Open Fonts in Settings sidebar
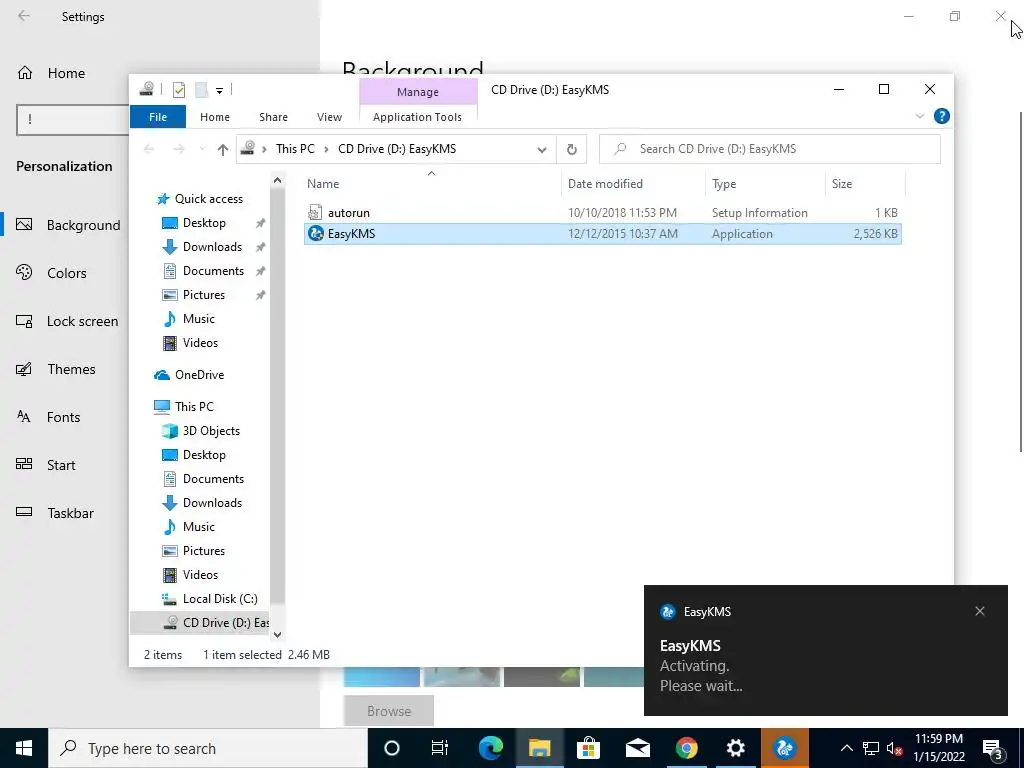Image resolution: width=1024 pixels, height=768 pixels. (63, 417)
